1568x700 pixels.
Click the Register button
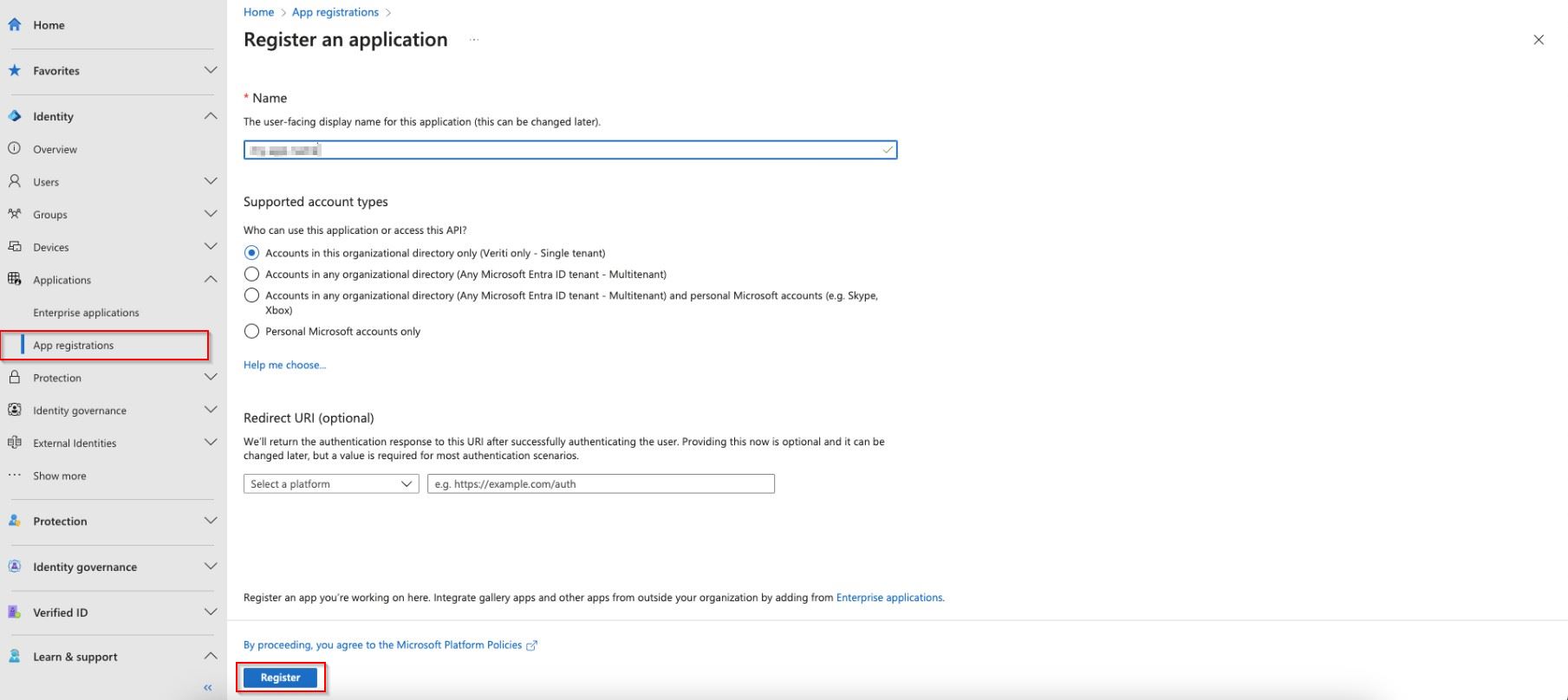pos(280,677)
